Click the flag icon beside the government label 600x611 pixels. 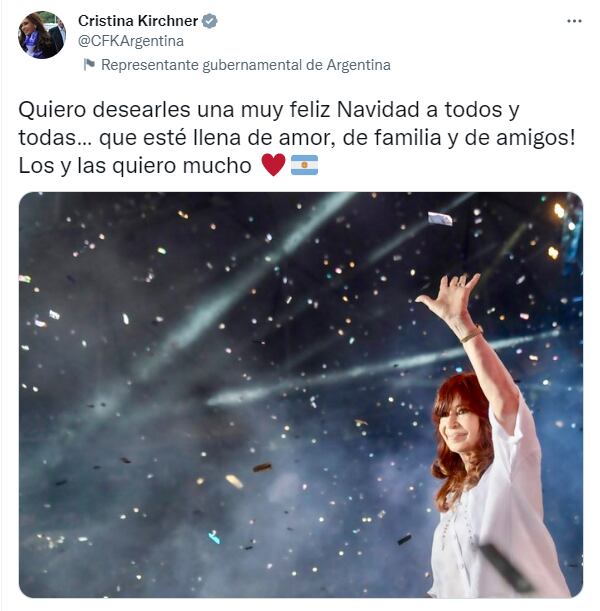click(89, 65)
